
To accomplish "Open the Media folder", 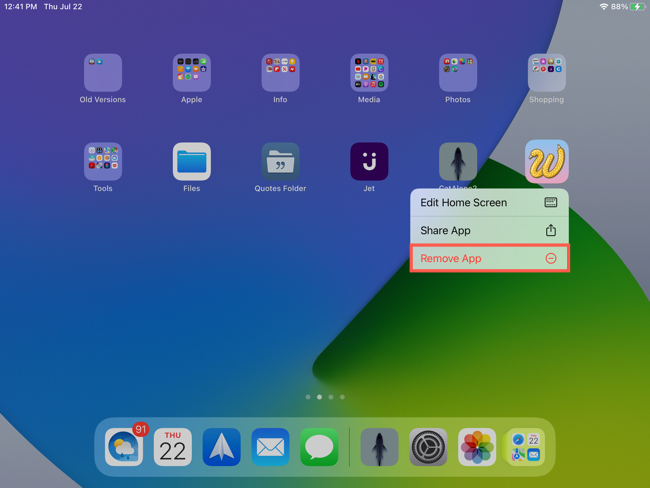I will tap(369, 73).
